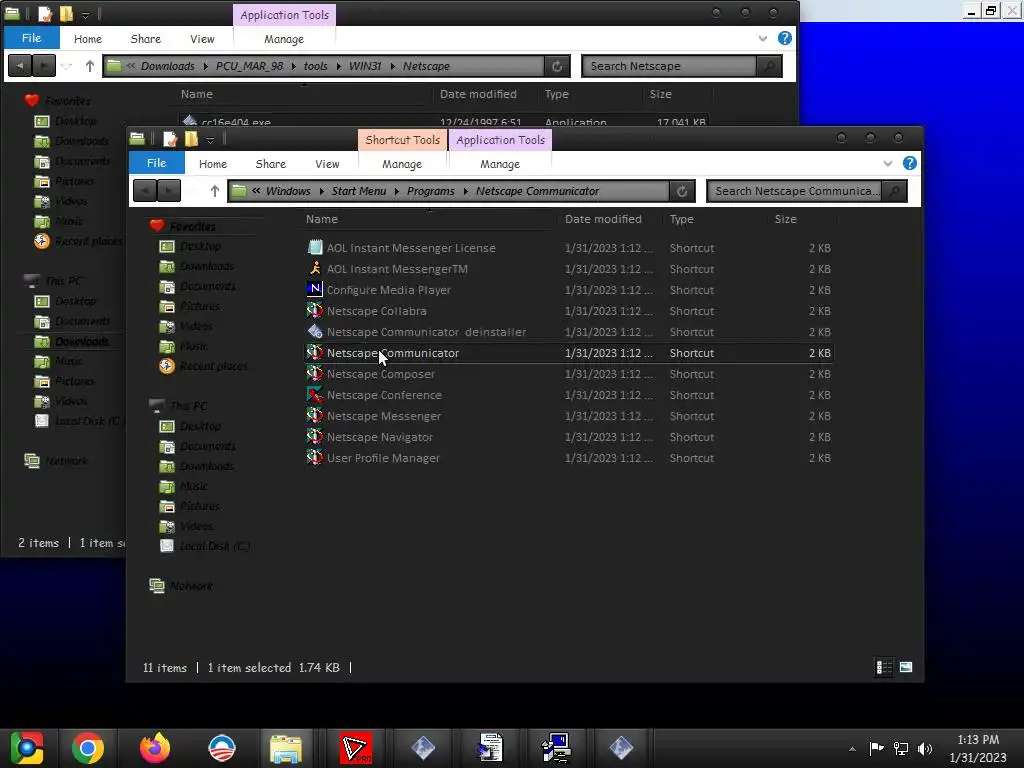Select Downloads under This PC, back window

82,341
